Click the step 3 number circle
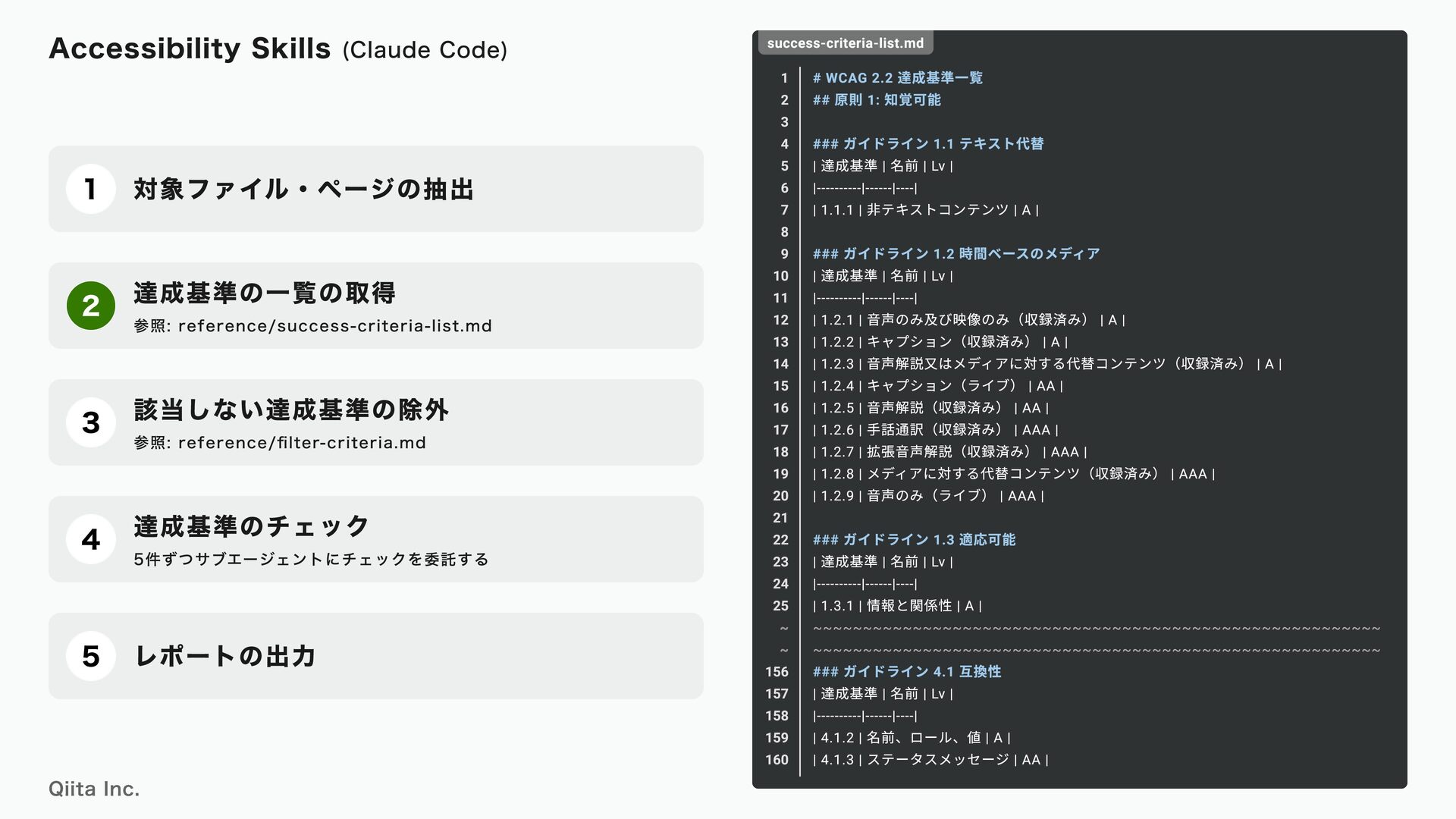The image size is (1456, 819). [91, 422]
